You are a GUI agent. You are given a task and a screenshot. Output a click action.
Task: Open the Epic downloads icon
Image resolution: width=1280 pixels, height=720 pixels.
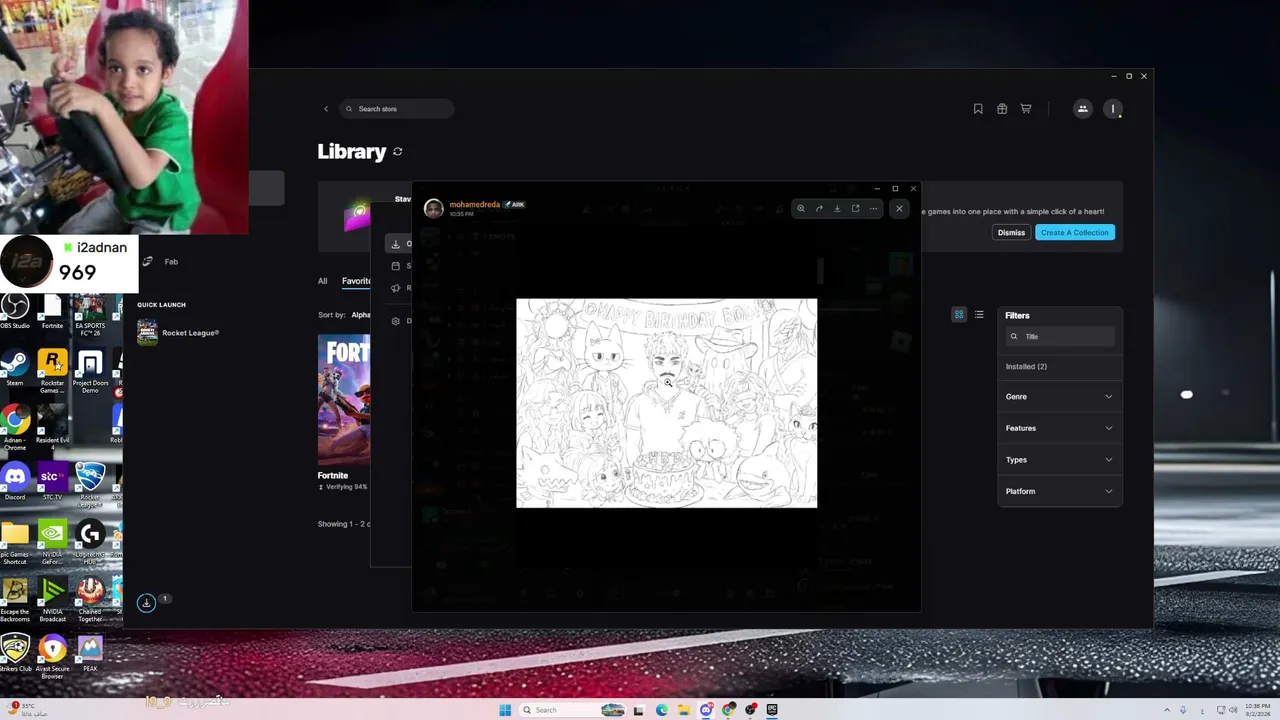146,603
